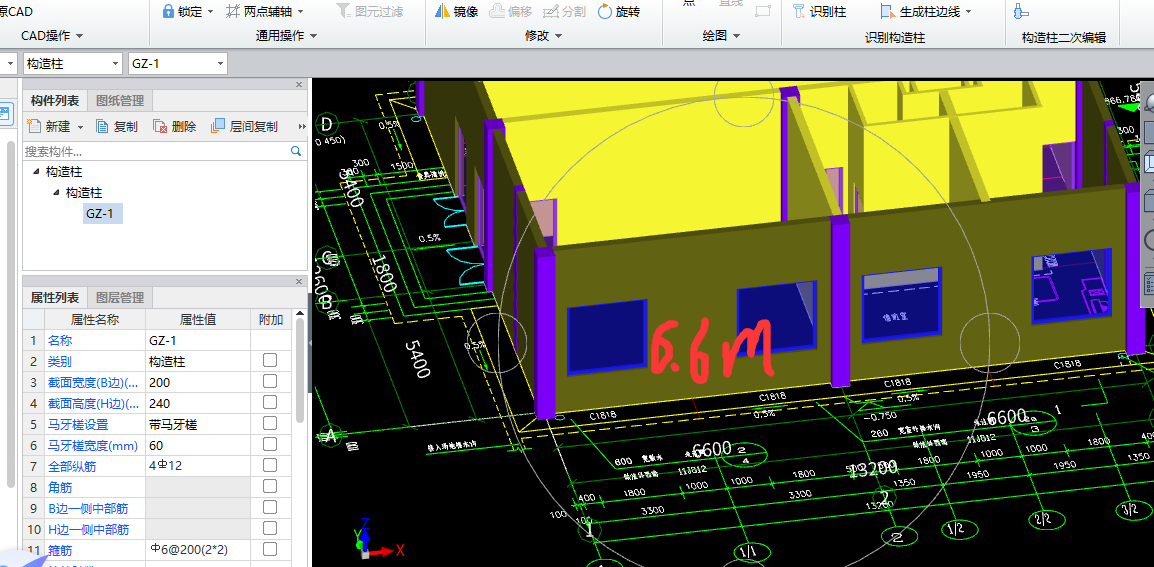The height and width of the screenshot is (567, 1154).
Task: Click the 复制 copy component icon
Action: (x=103, y=127)
